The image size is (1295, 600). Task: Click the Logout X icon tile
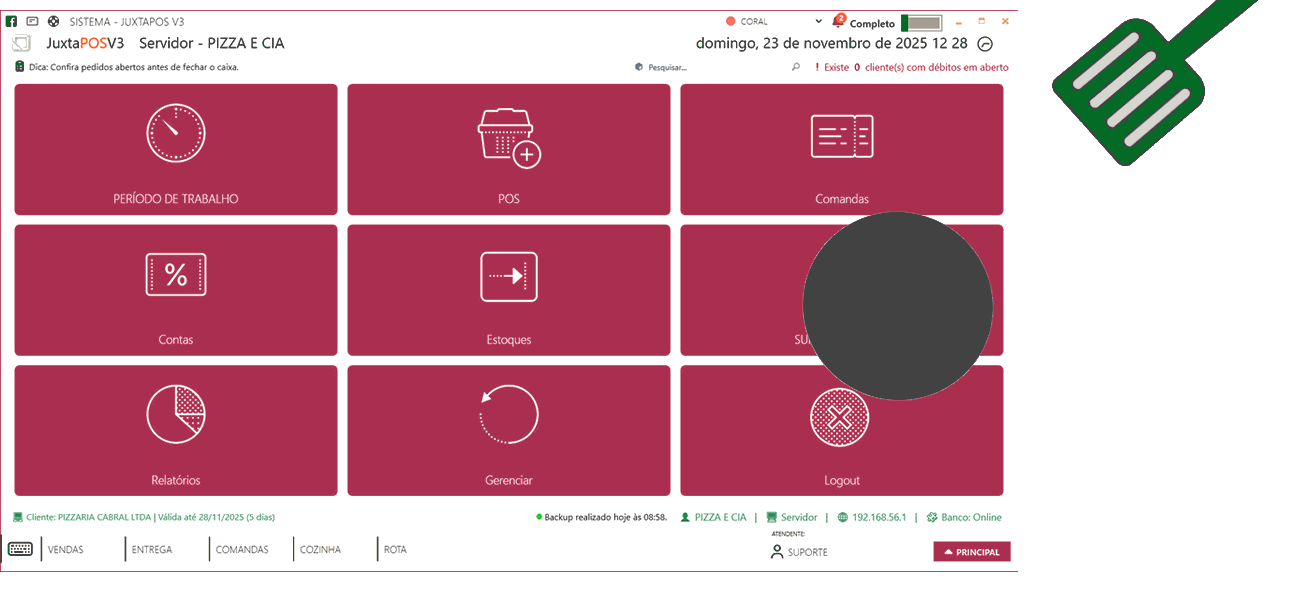[x=841, y=430]
